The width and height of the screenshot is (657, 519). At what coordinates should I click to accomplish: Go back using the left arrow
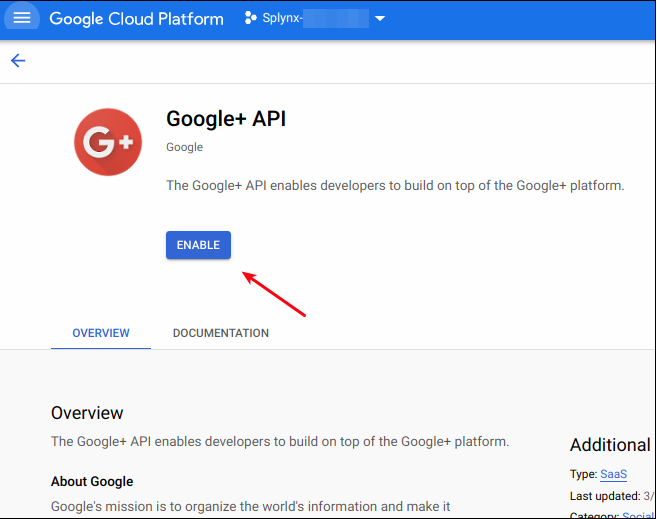[18, 61]
